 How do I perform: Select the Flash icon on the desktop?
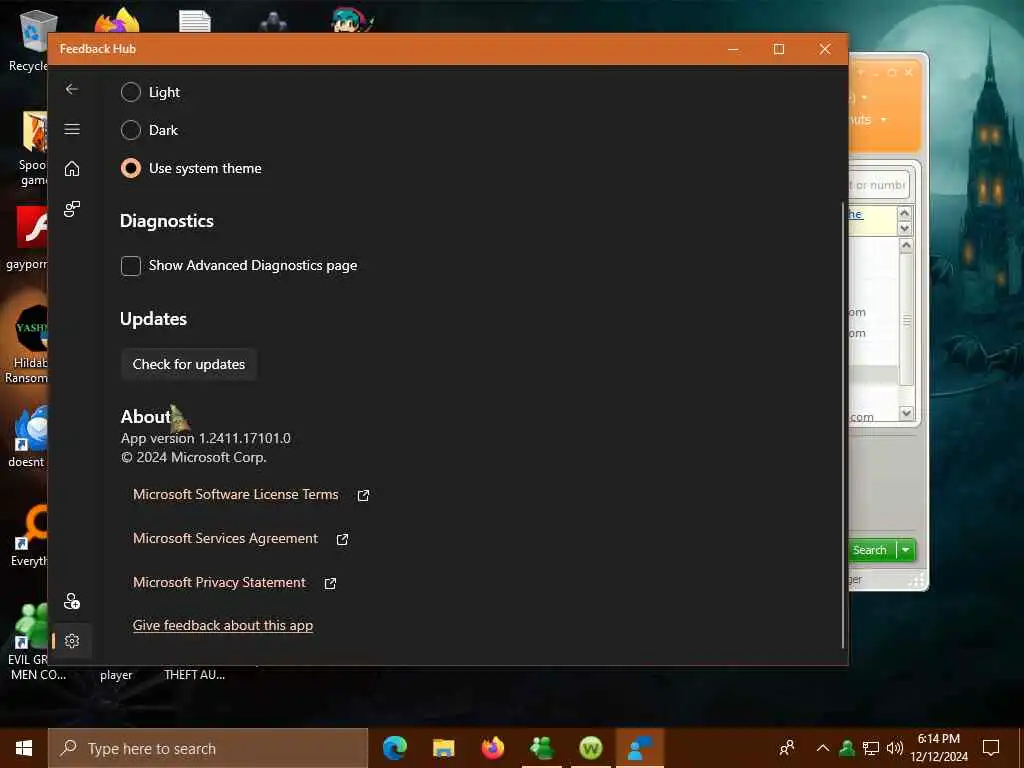point(27,238)
